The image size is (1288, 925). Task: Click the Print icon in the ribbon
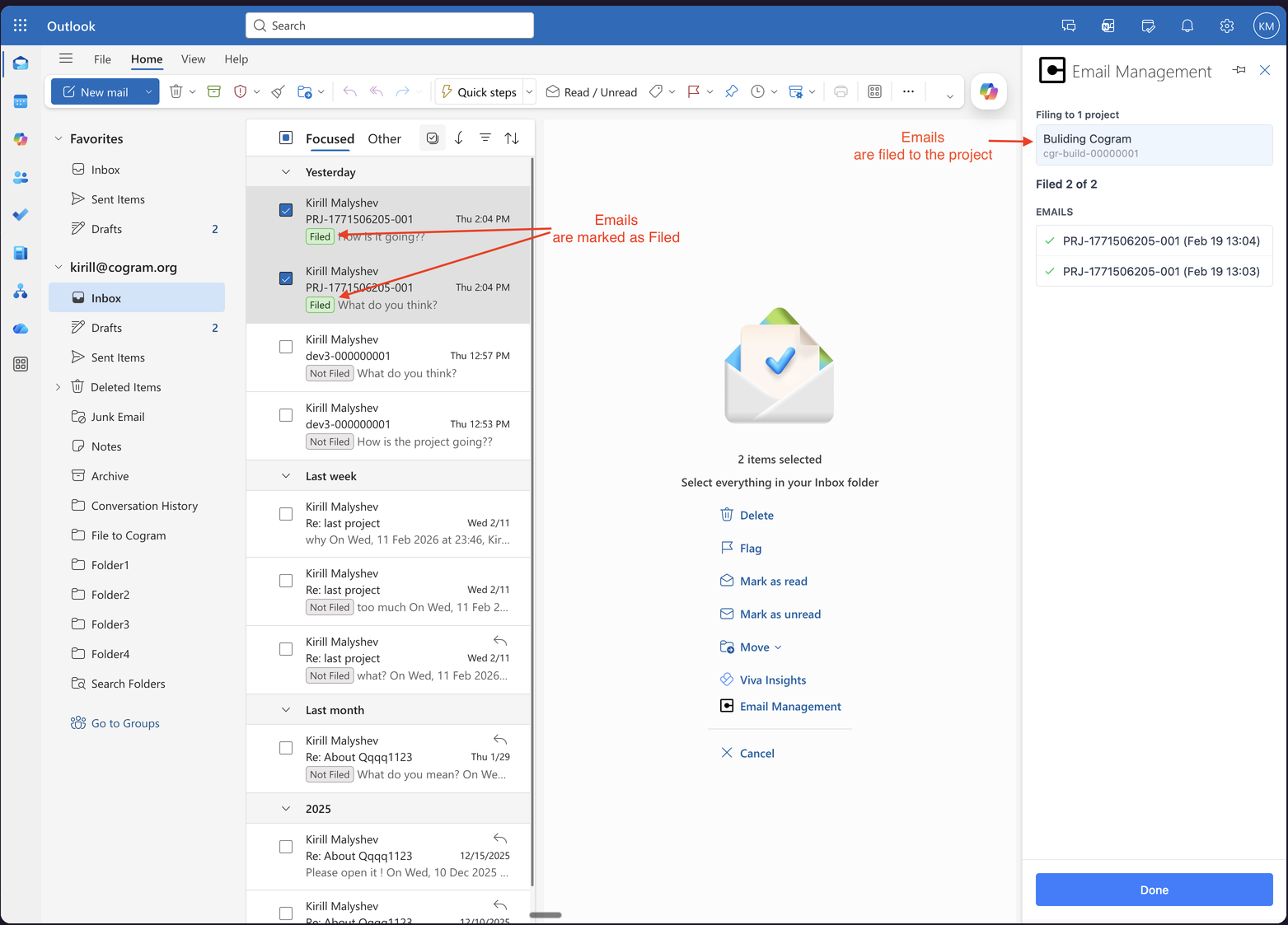pyautogui.click(x=841, y=91)
